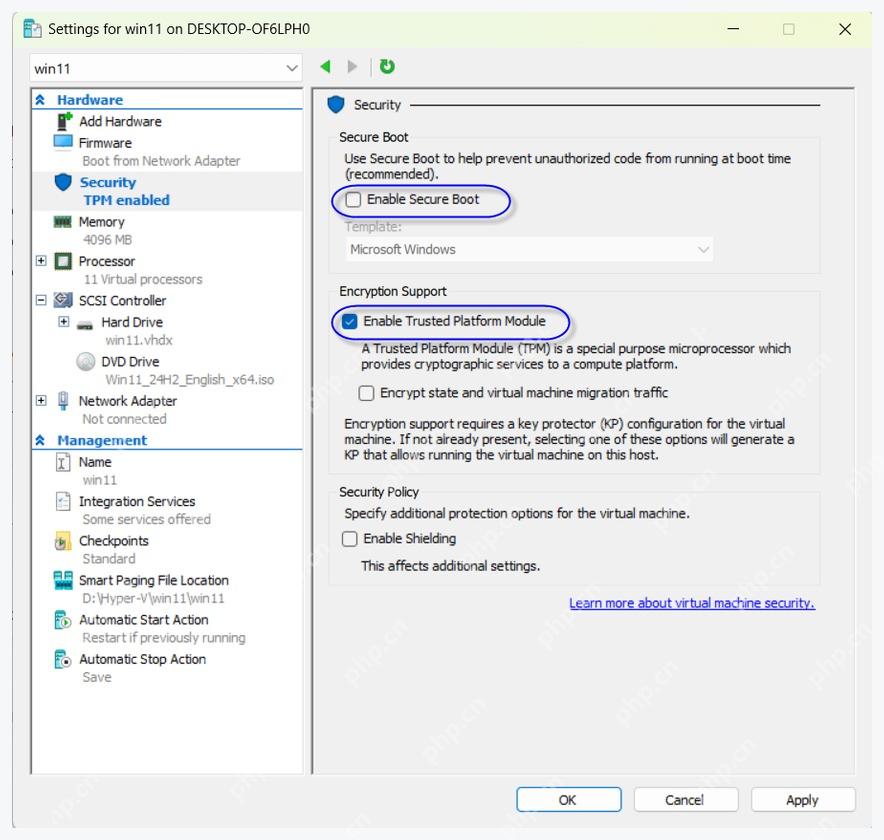Click the Firmware monitor icon
884x840 pixels.
pos(63,142)
